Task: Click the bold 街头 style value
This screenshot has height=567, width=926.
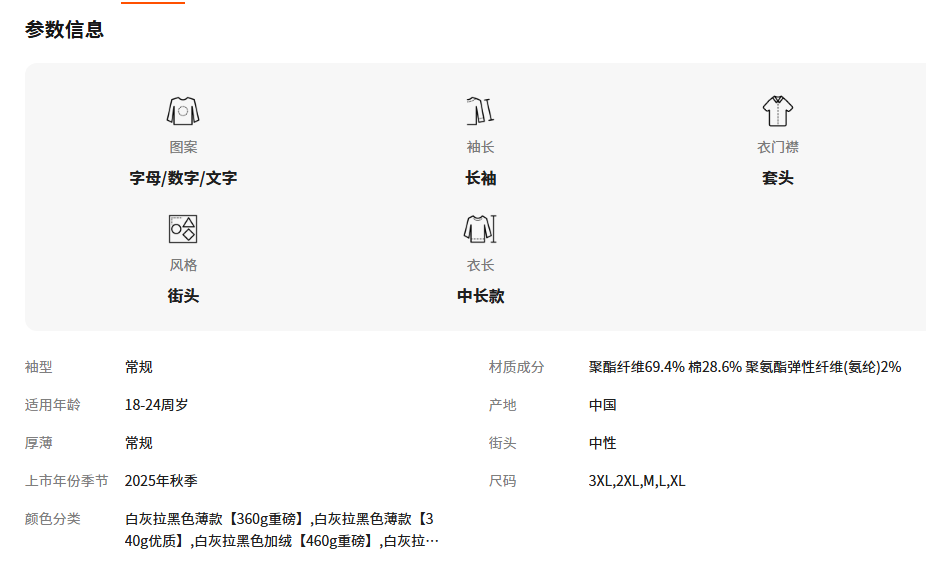Action: coord(183,296)
